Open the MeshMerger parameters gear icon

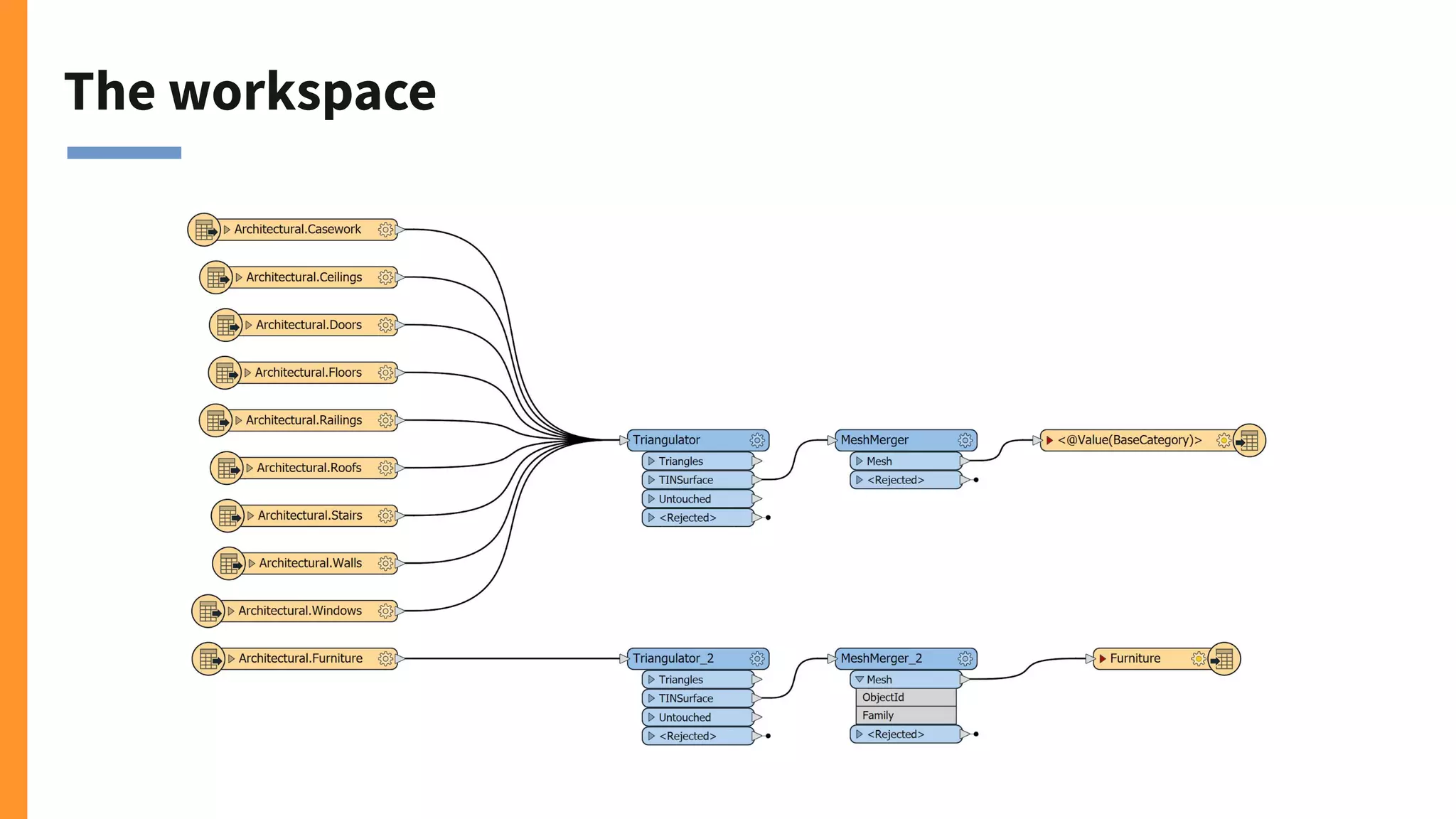[965, 440]
